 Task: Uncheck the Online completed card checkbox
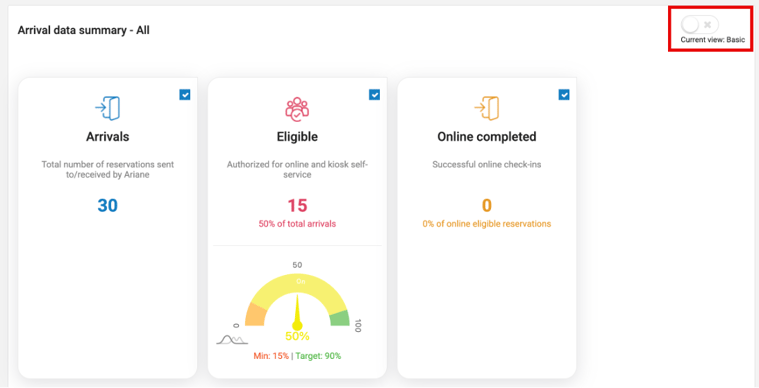[564, 94]
